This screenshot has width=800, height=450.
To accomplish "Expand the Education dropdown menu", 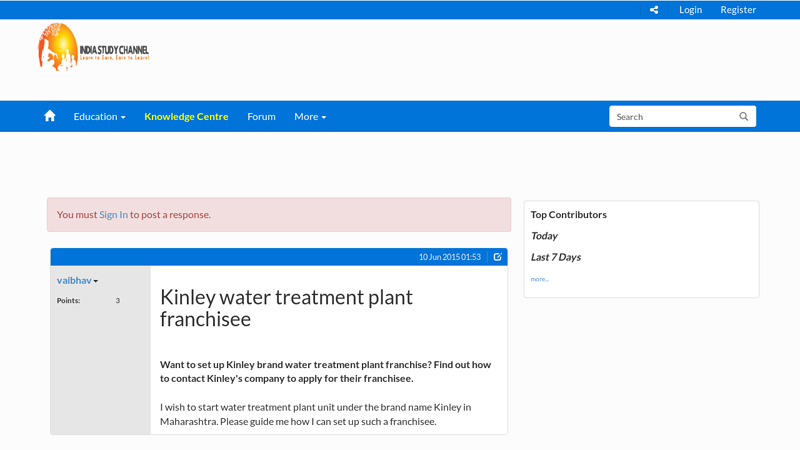I will click(x=99, y=117).
